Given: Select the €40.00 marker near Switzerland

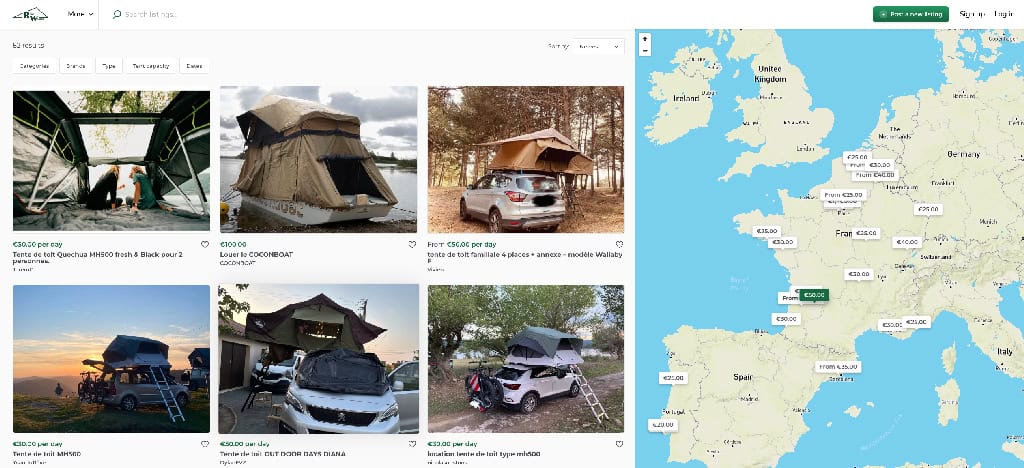Looking at the screenshot, I should coord(906,242).
